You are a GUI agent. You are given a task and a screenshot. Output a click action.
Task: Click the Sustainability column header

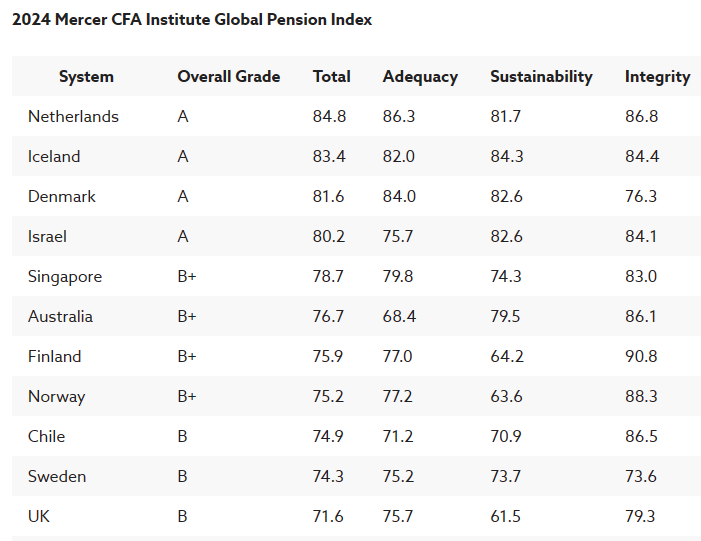point(541,77)
